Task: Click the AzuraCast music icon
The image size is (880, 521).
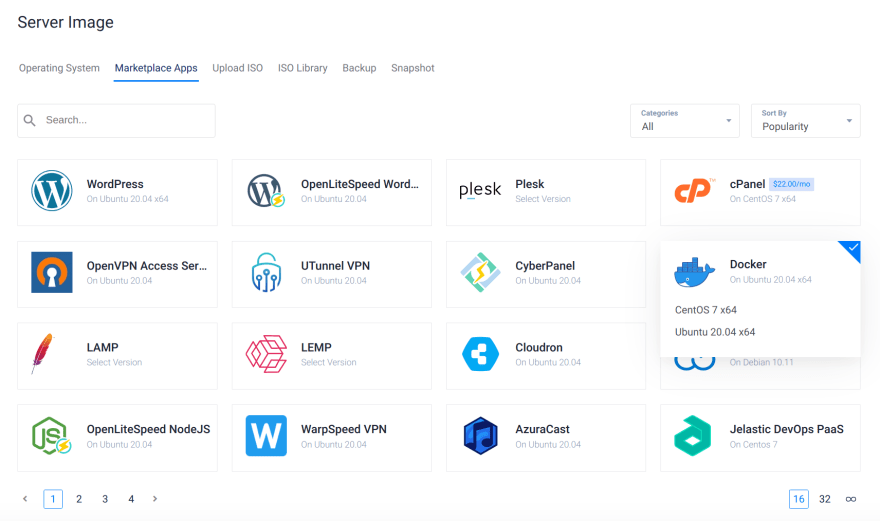Action: tap(480, 436)
